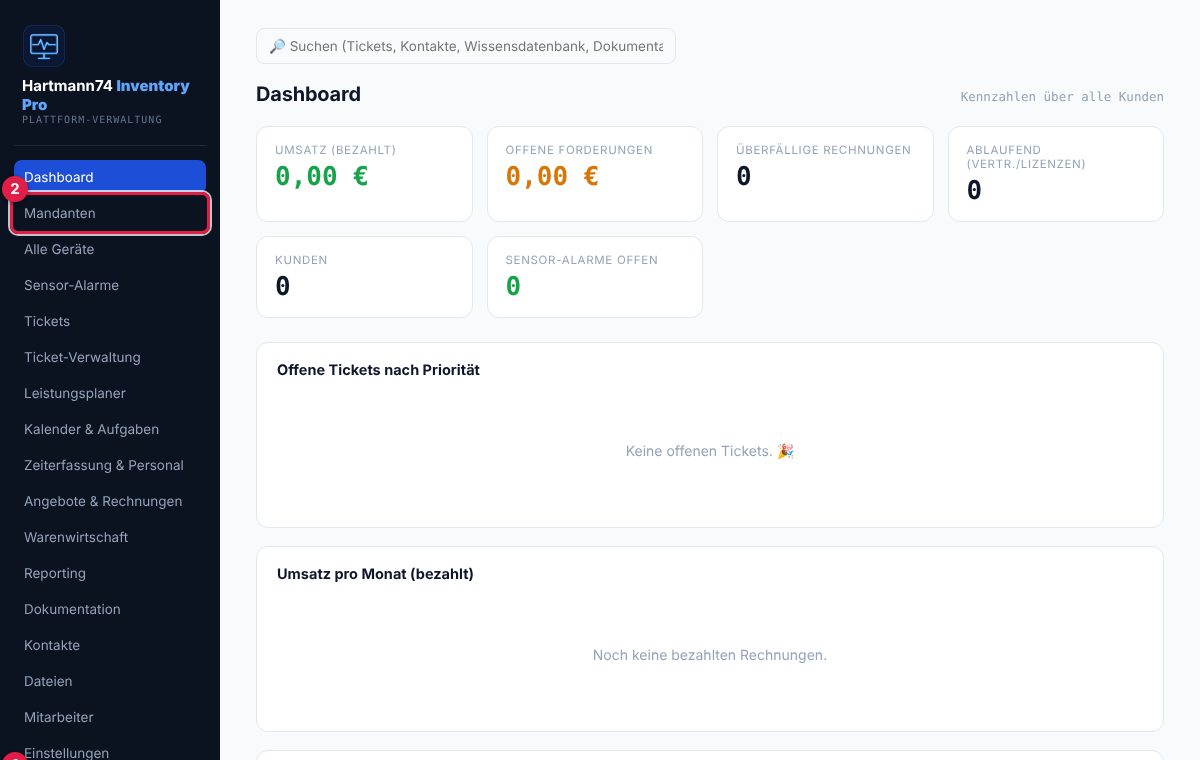
Task: Open Dokumentation page
Action: (x=110, y=609)
